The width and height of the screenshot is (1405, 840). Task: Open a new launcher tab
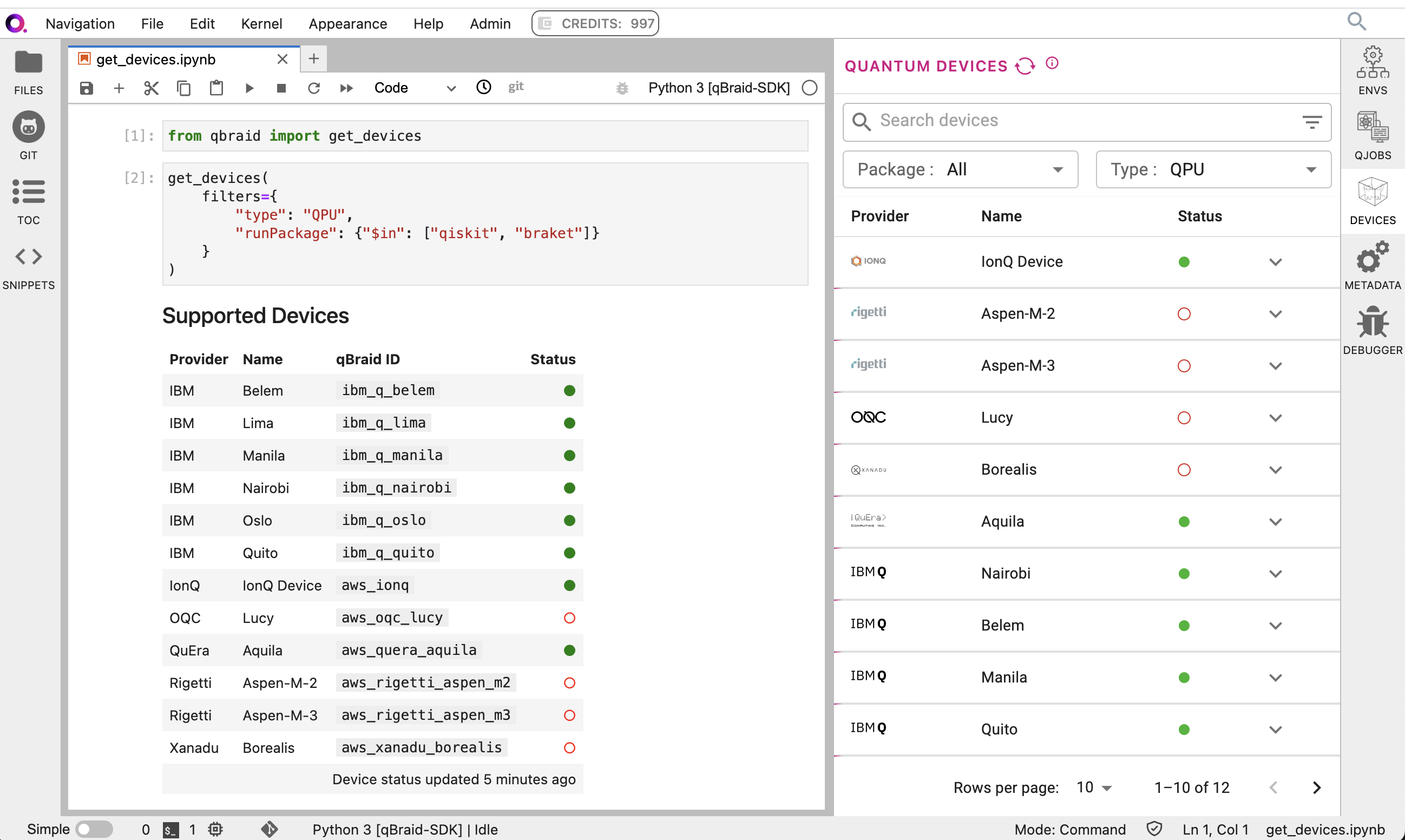[313, 58]
